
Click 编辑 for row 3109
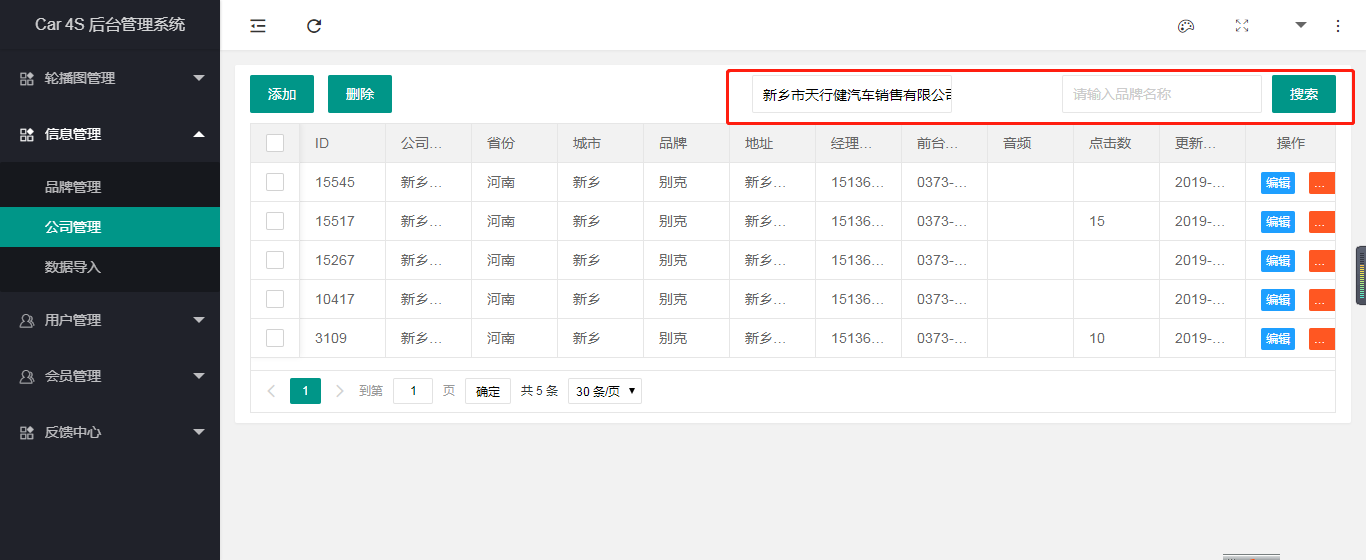(x=1278, y=338)
